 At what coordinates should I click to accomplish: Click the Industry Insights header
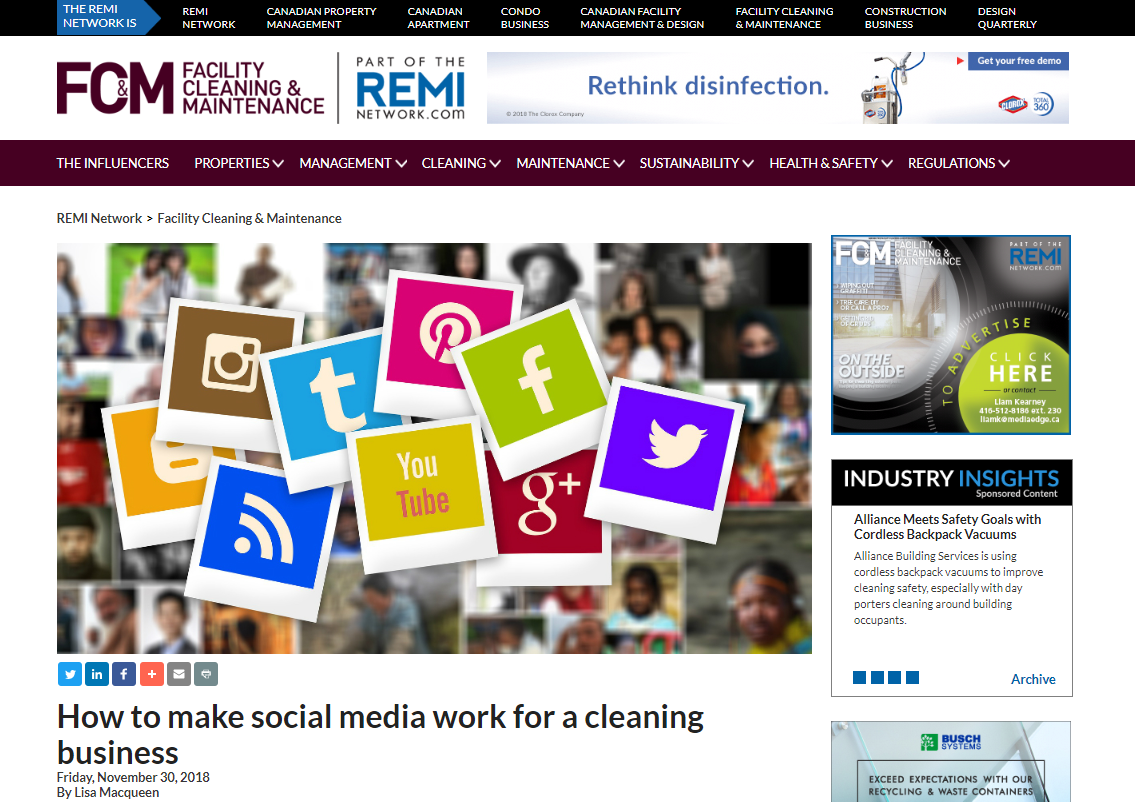tap(951, 482)
